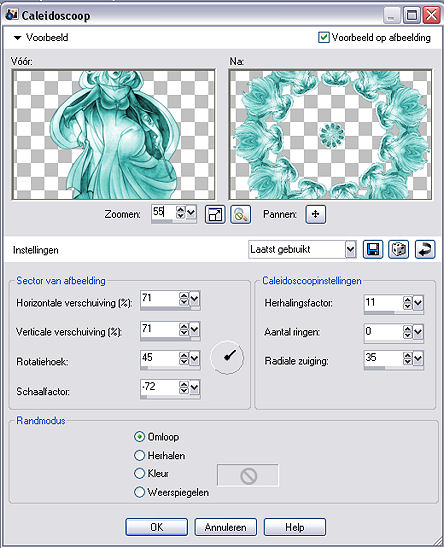Confirm with the OK button
The height and width of the screenshot is (548, 444).
click(156, 527)
